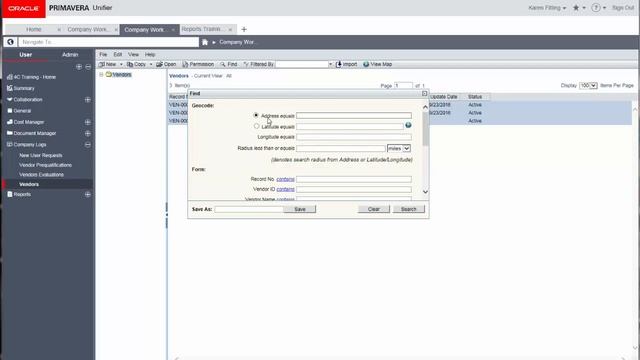Click the Import toolbar button
Screen dimensions: 640x360
click(x=346, y=64)
